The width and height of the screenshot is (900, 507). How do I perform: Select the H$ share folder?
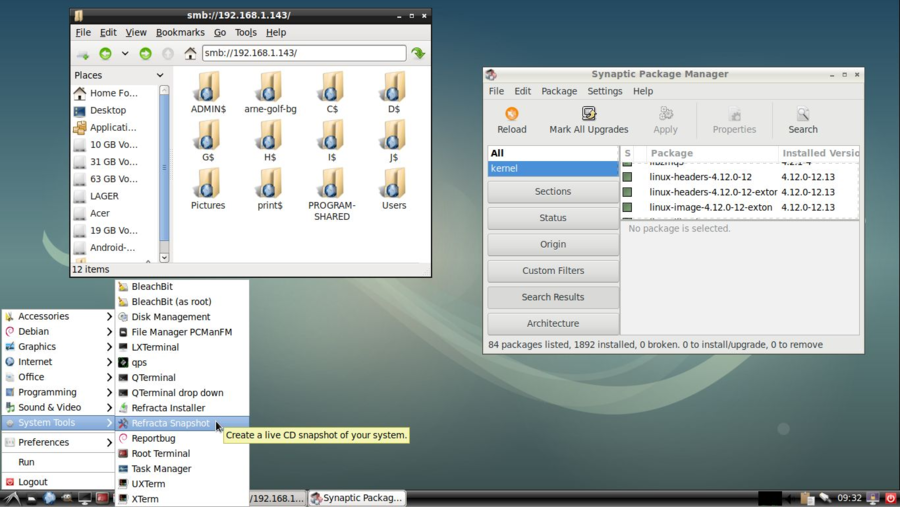[270, 141]
